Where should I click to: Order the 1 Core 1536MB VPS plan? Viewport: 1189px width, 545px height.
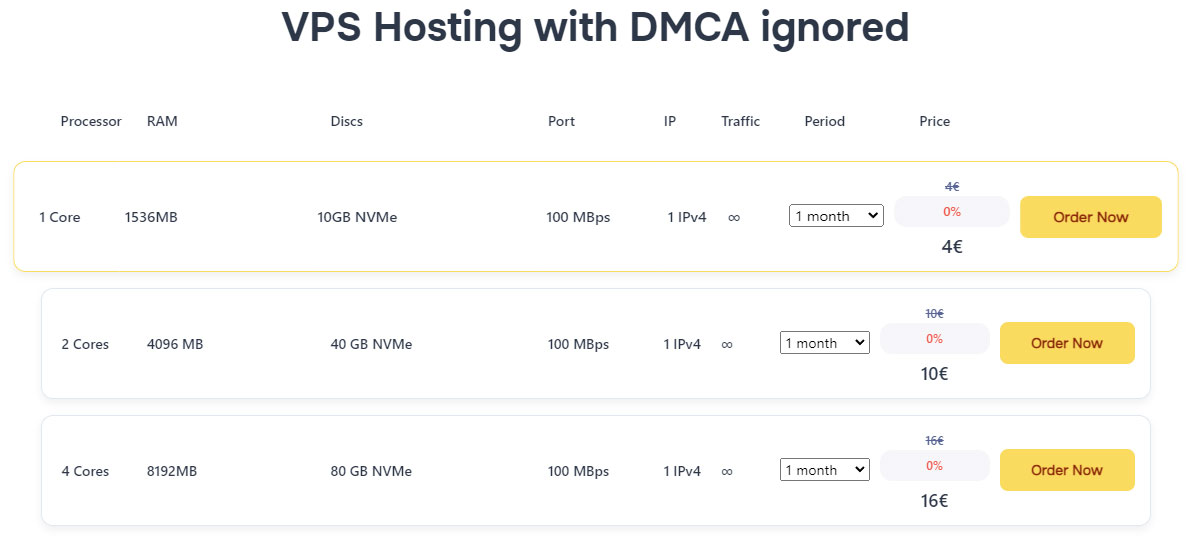click(x=1090, y=217)
